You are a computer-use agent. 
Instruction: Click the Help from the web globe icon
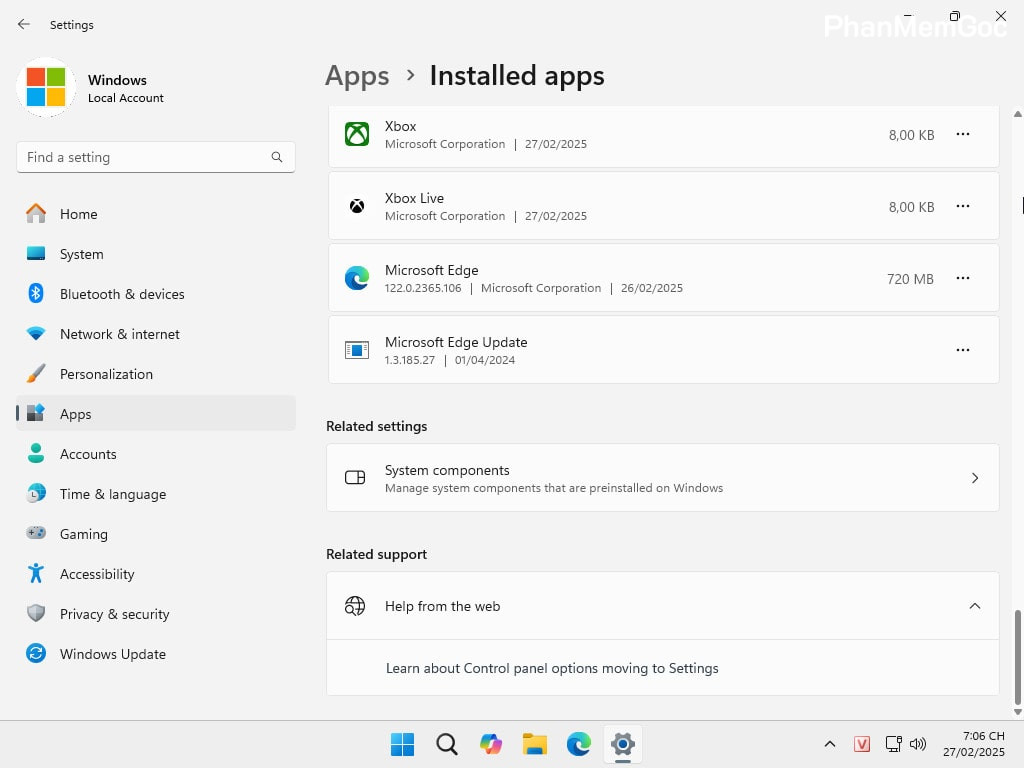(x=355, y=606)
